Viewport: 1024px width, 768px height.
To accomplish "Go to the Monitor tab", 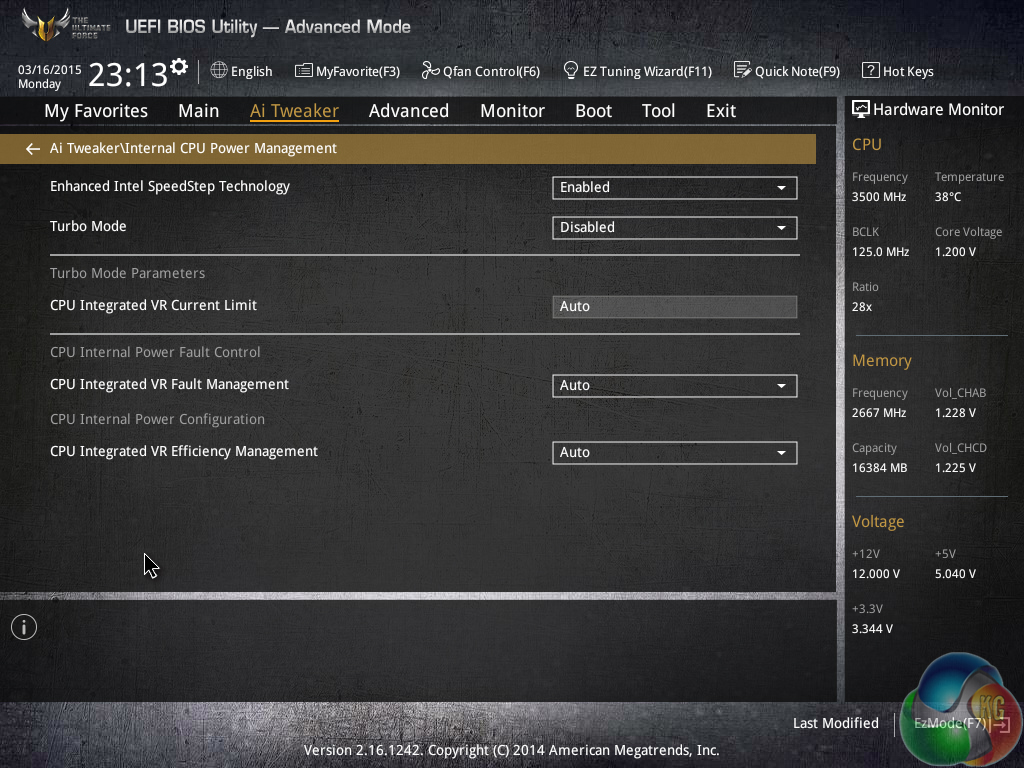I will coord(512,111).
